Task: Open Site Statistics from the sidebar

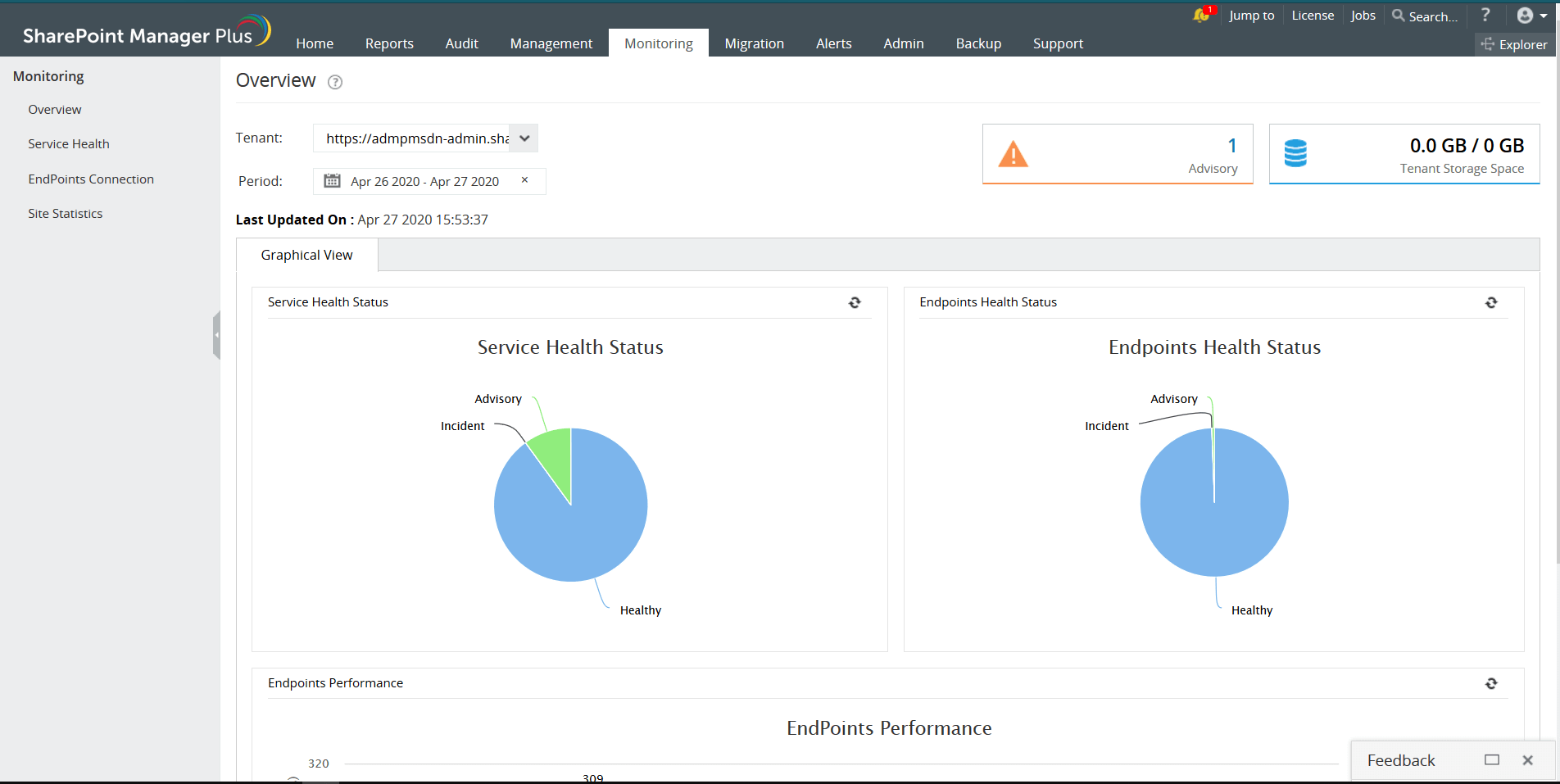Action: 65,213
